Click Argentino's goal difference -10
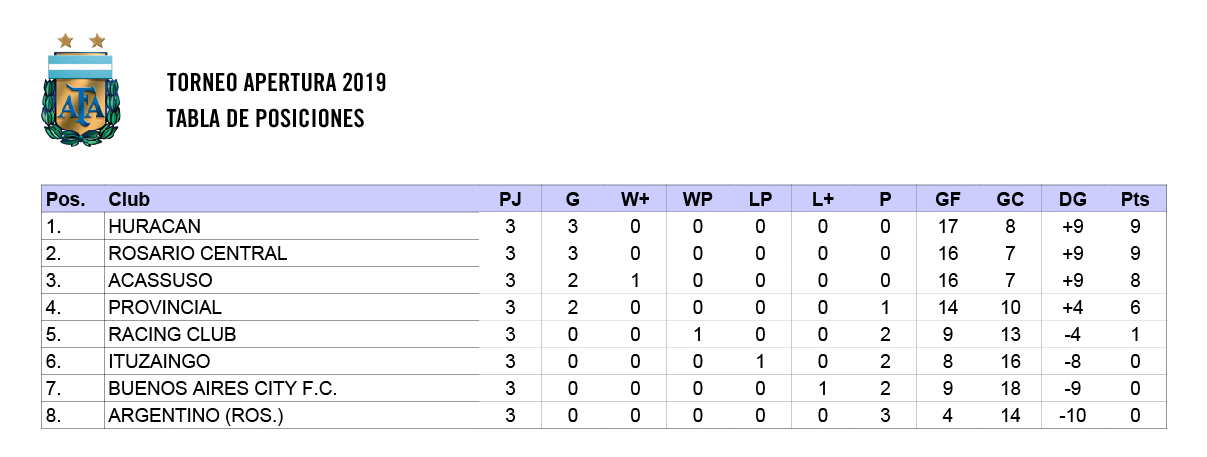The image size is (1207, 457). (x=1072, y=415)
